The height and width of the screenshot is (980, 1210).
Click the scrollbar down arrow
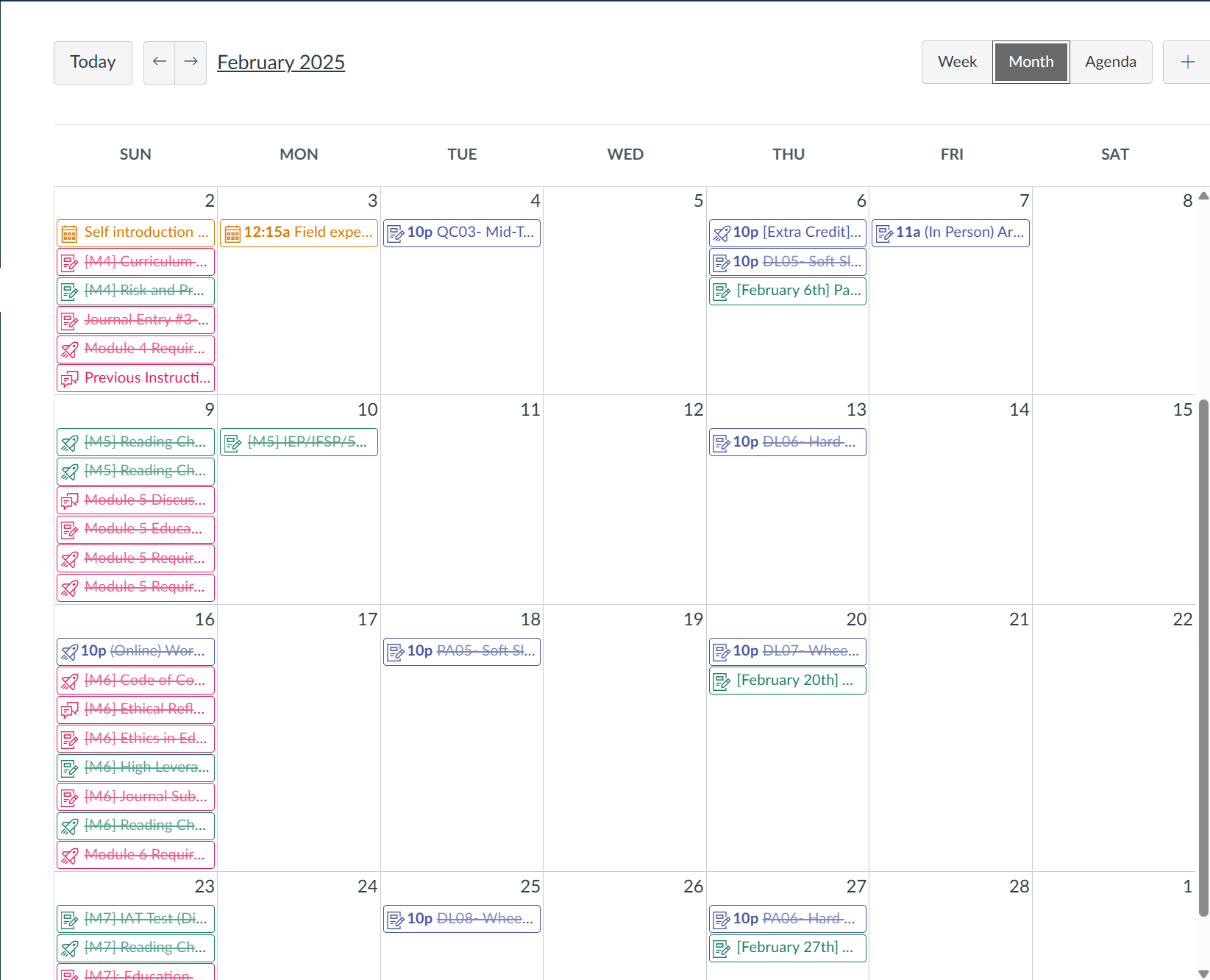coord(1203,973)
